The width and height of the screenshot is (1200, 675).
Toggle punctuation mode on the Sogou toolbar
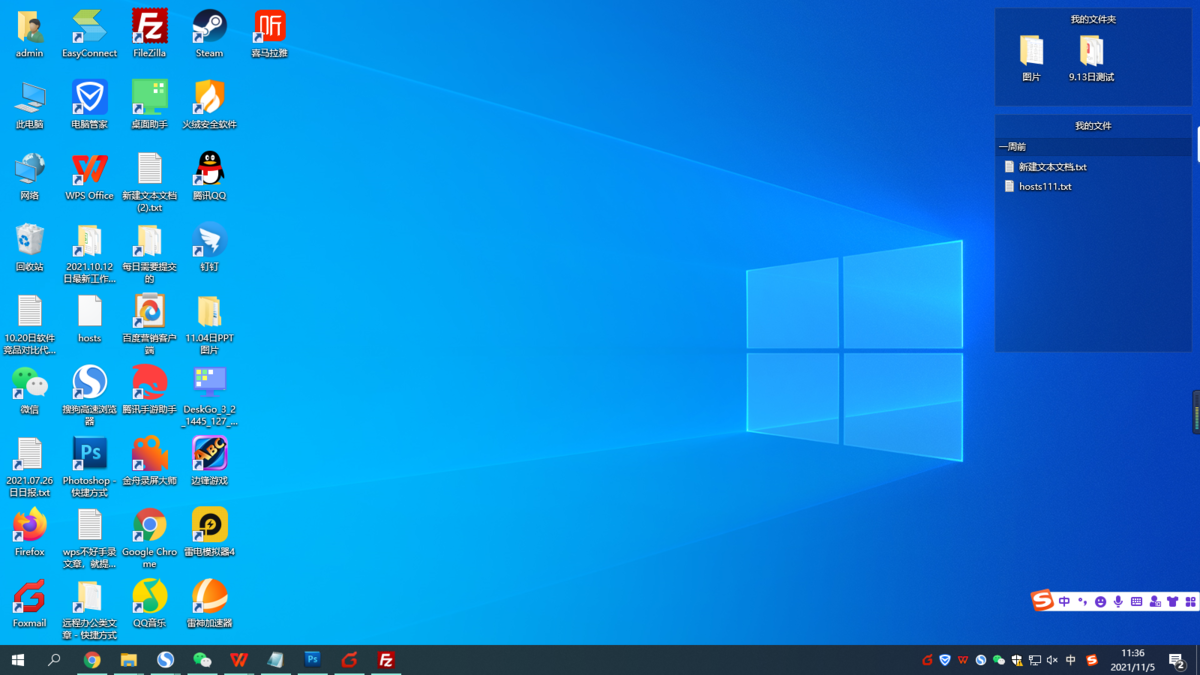1083,601
